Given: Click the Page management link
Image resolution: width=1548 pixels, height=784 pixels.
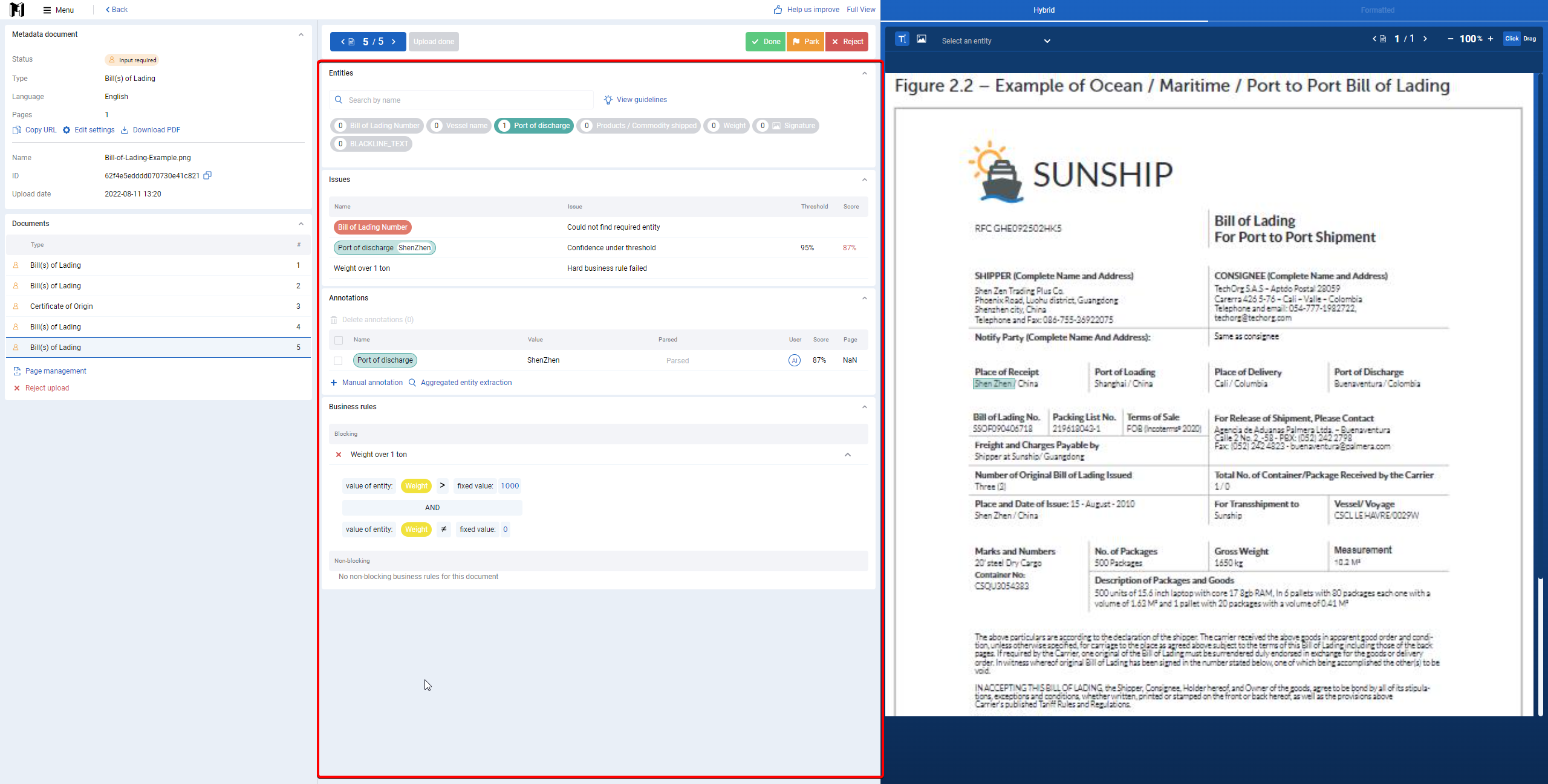Looking at the screenshot, I should click(x=50, y=371).
